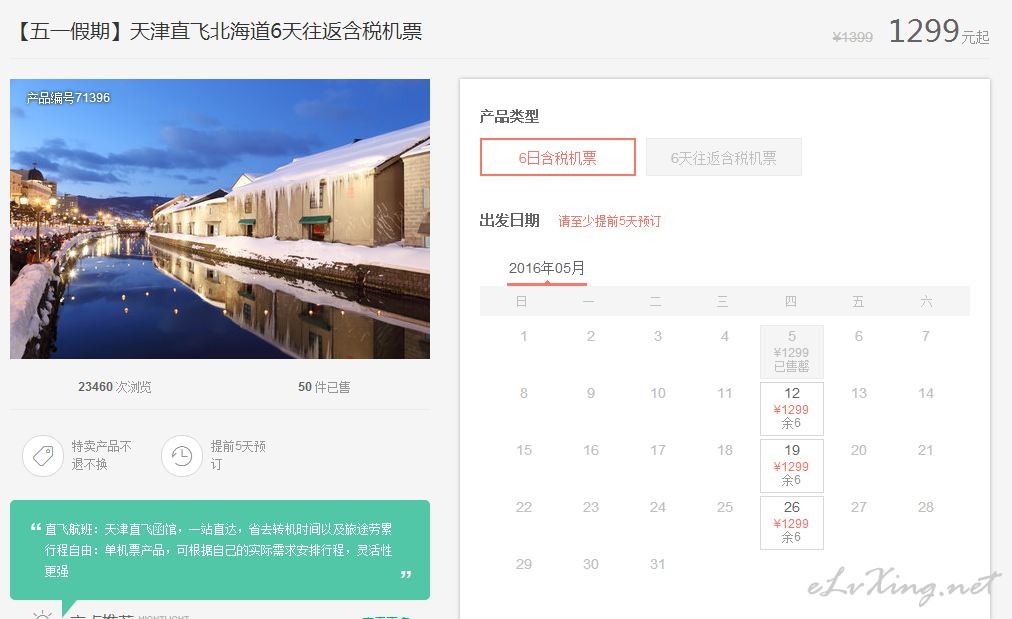Click calendar date 28
Viewport: 1012px width, 619px height.
pyautogui.click(x=926, y=507)
